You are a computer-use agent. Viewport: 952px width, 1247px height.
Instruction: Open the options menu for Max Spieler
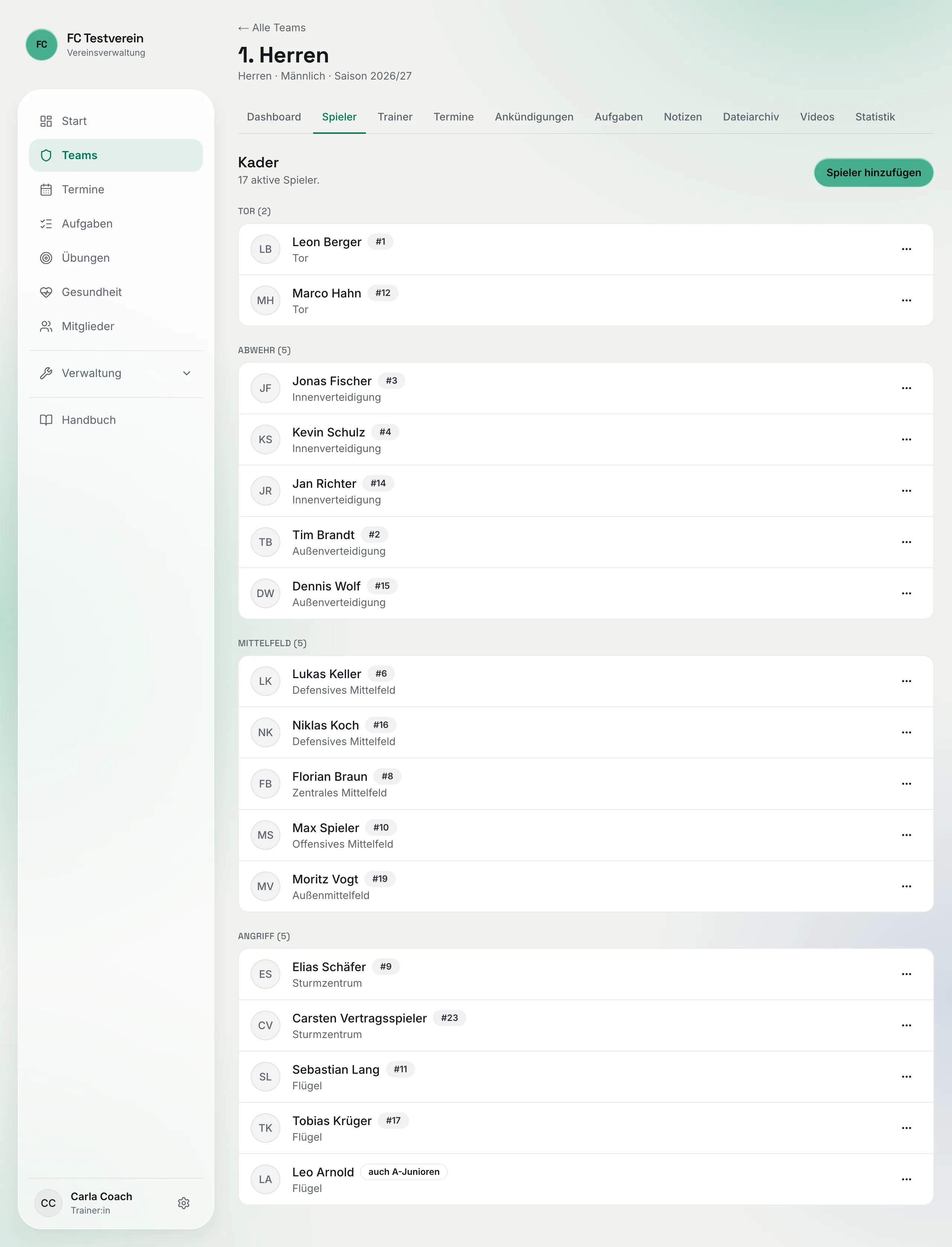pos(906,835)
